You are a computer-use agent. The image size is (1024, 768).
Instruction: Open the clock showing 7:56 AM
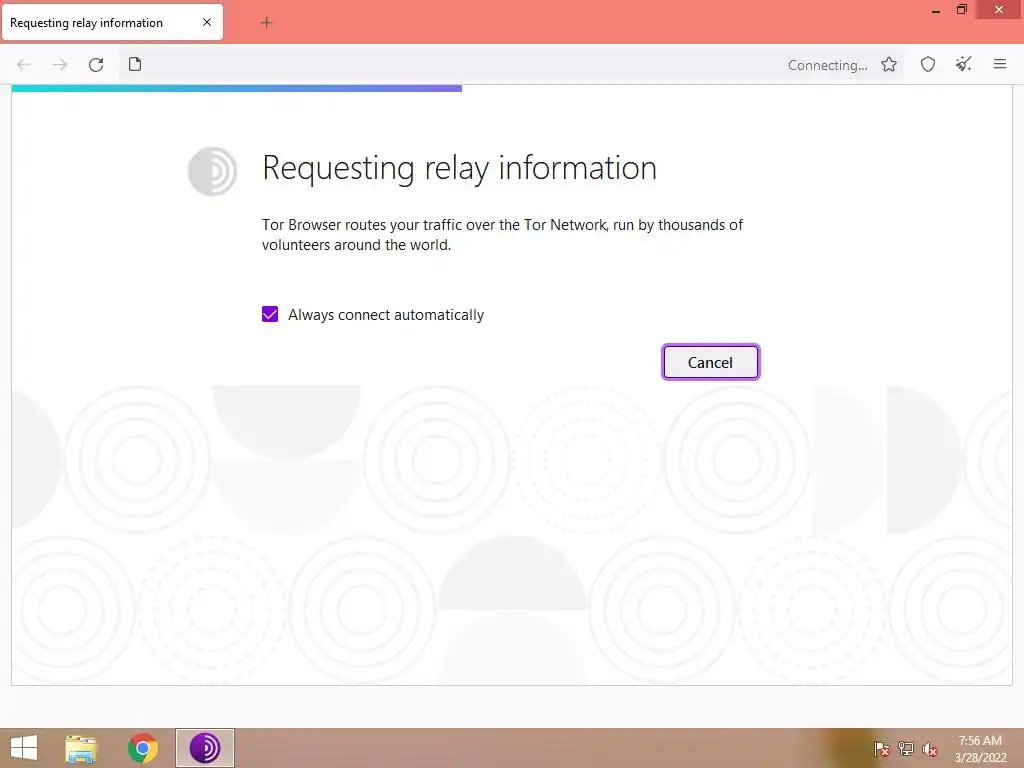[980, 749]
